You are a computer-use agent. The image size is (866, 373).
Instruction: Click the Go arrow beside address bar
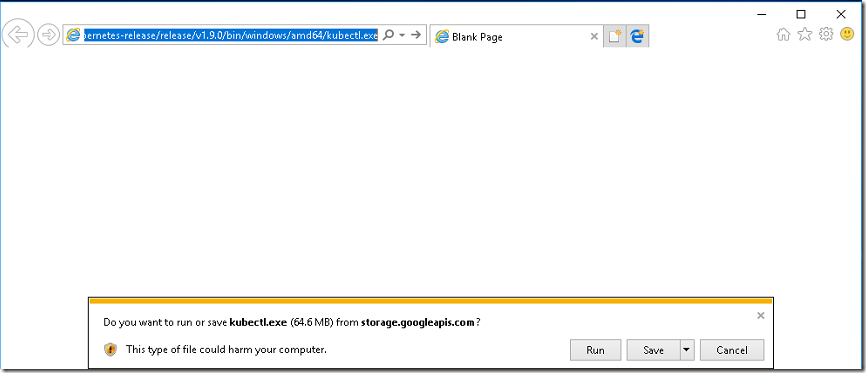[x=416, y=35]
